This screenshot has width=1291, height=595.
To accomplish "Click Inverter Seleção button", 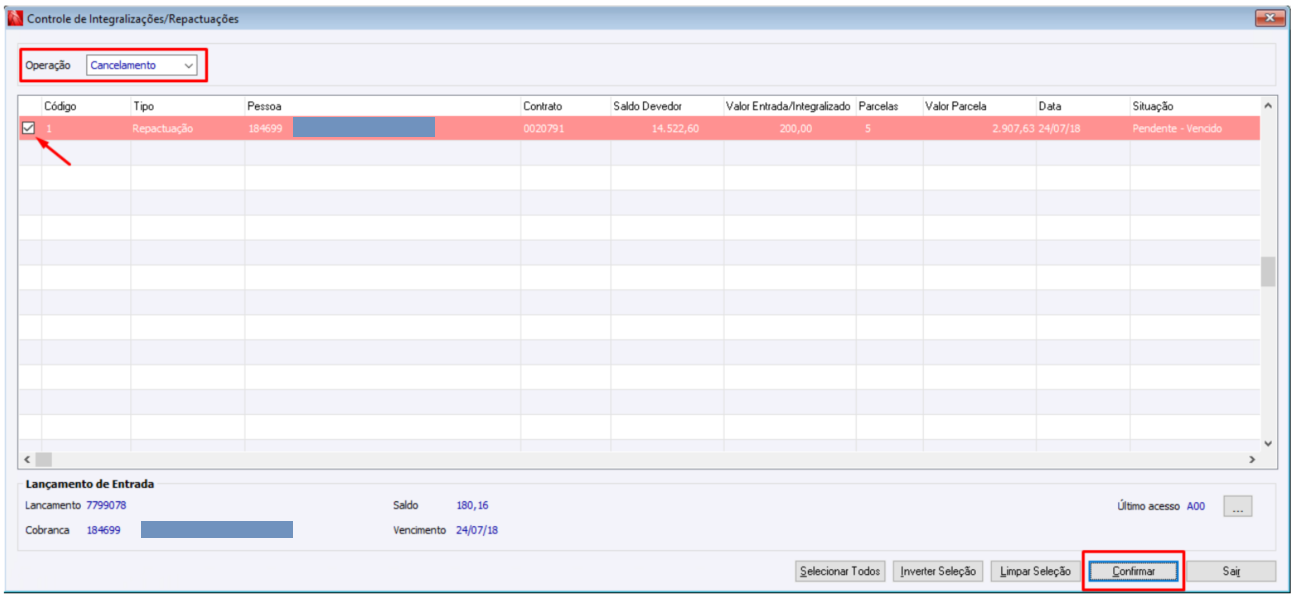I will click(938, 571).
